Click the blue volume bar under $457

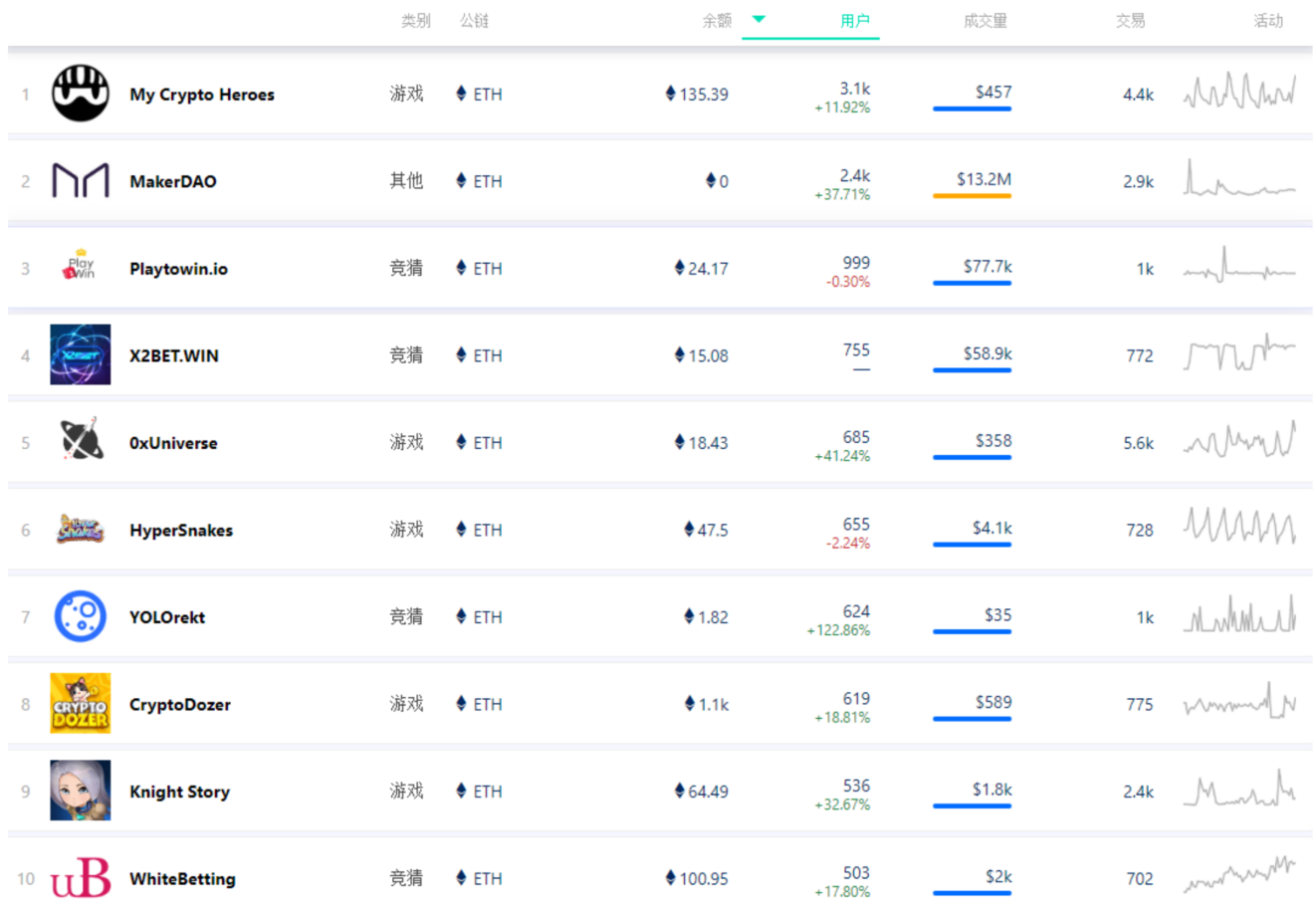point(972,109)
